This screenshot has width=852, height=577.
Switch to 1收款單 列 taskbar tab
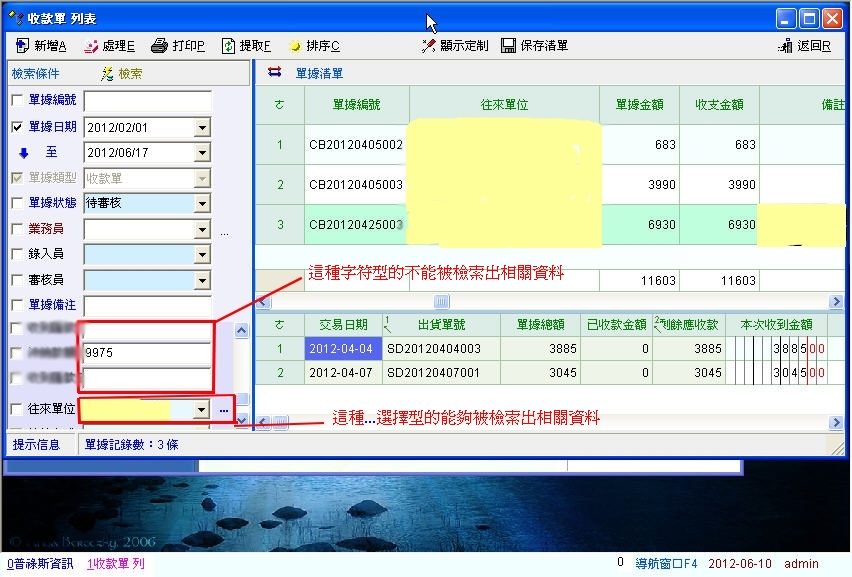tap(115, 564)
